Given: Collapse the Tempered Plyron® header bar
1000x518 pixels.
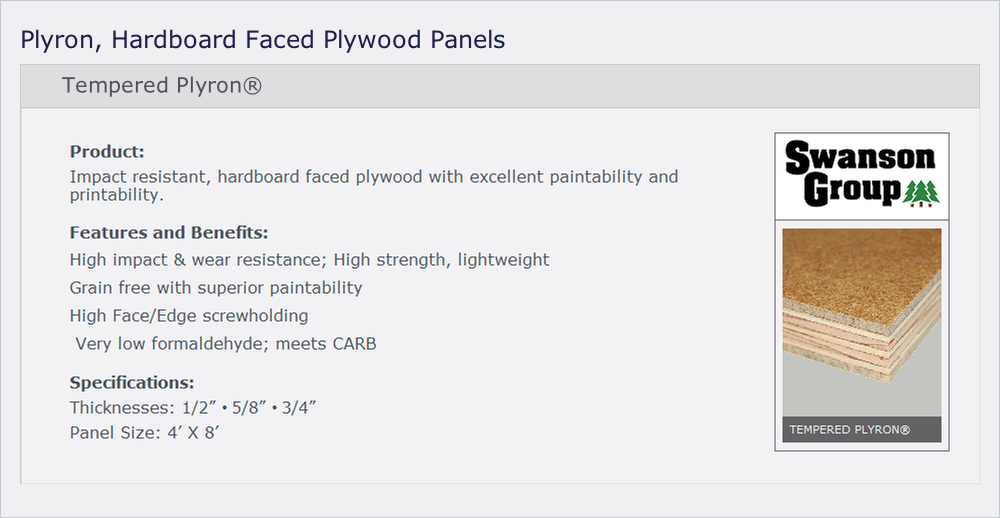Looking at the screenshot, I should point(500,85).
